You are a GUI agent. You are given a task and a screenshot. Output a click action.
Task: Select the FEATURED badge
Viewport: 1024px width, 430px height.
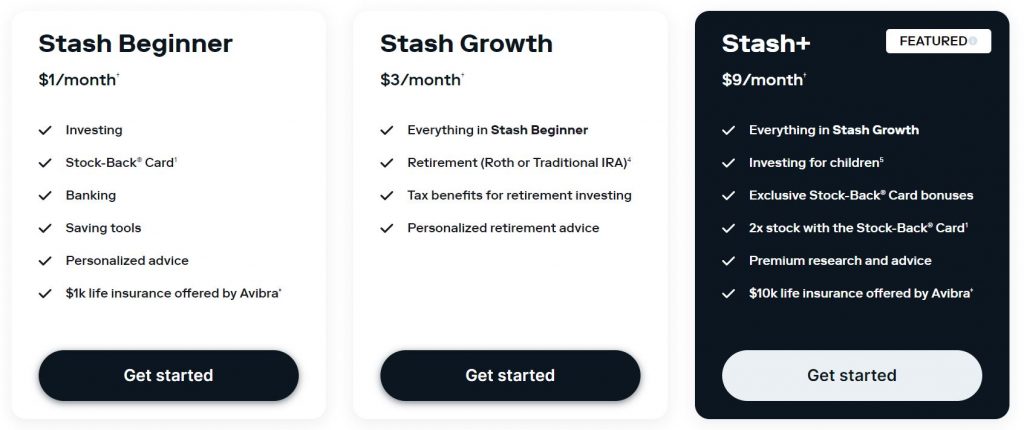(938, 41)
